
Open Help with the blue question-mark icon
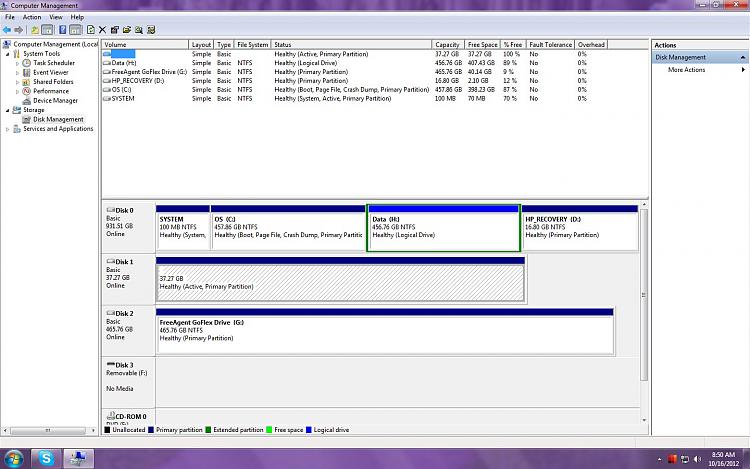tap(63, 30)
